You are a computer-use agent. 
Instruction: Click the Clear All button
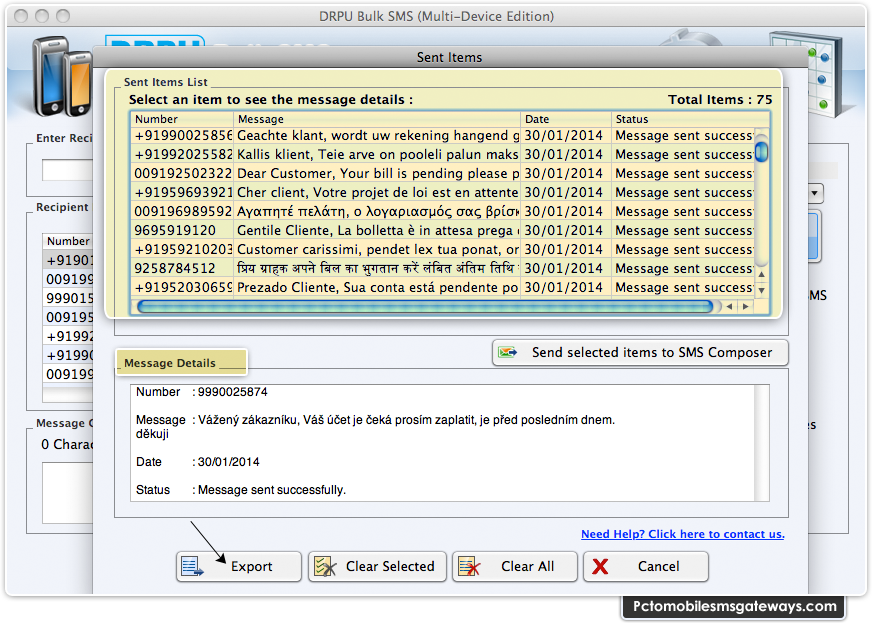click(514, 566)
